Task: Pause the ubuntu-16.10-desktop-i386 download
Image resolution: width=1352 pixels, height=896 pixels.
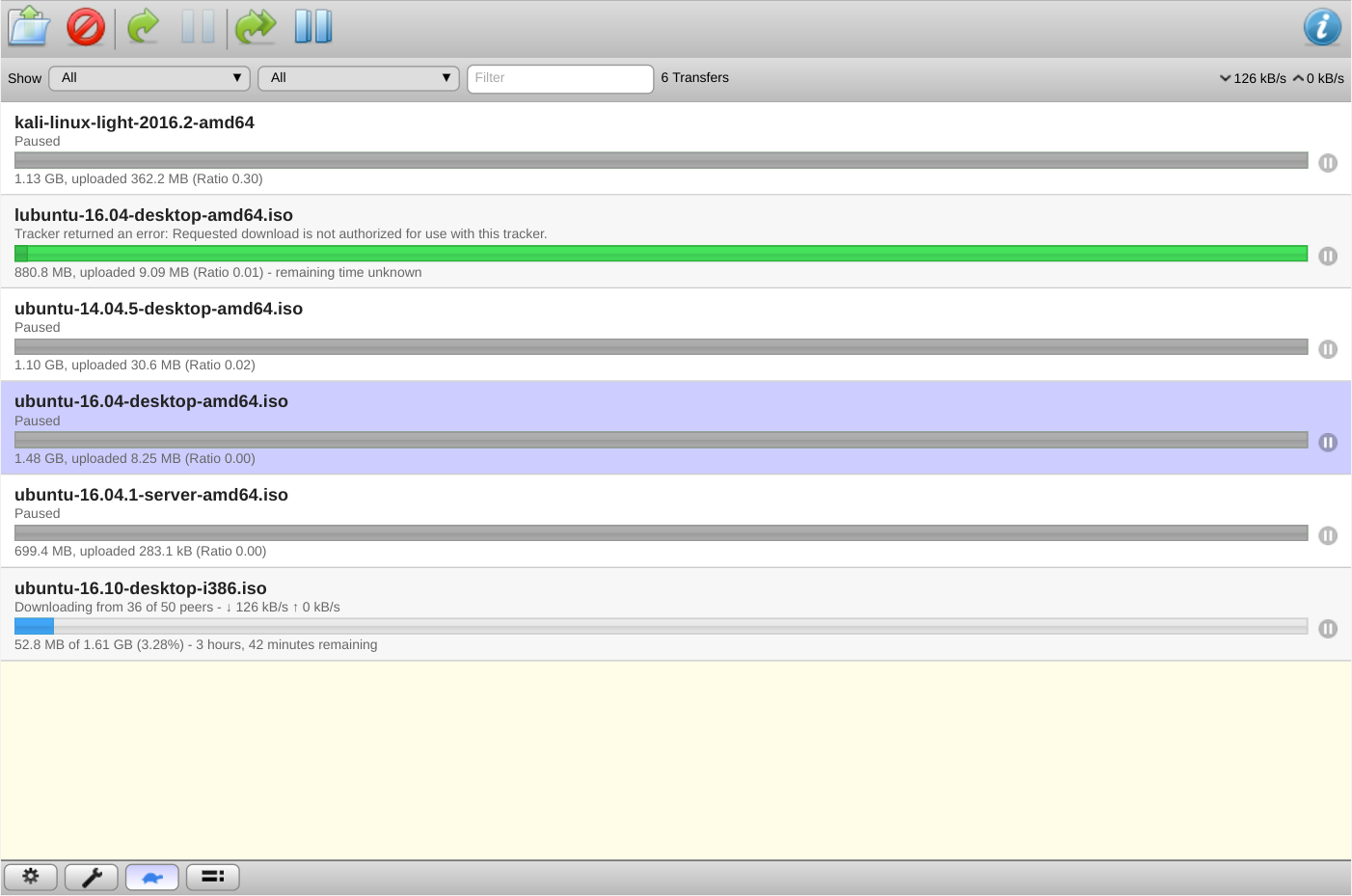Action: point(1328,628)
